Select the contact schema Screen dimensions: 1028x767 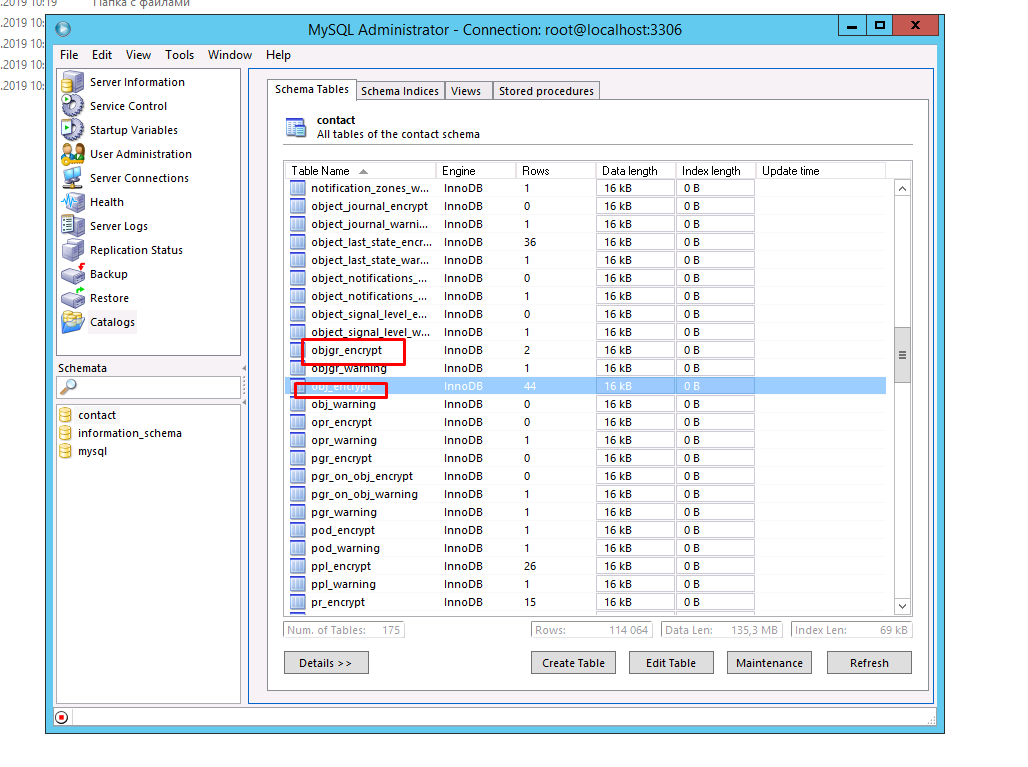97,415
